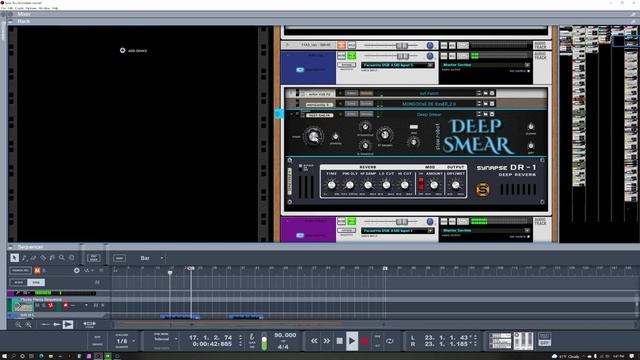
Task: Click the gold Synapse logo on DR-1
Action: pos(483,189)
